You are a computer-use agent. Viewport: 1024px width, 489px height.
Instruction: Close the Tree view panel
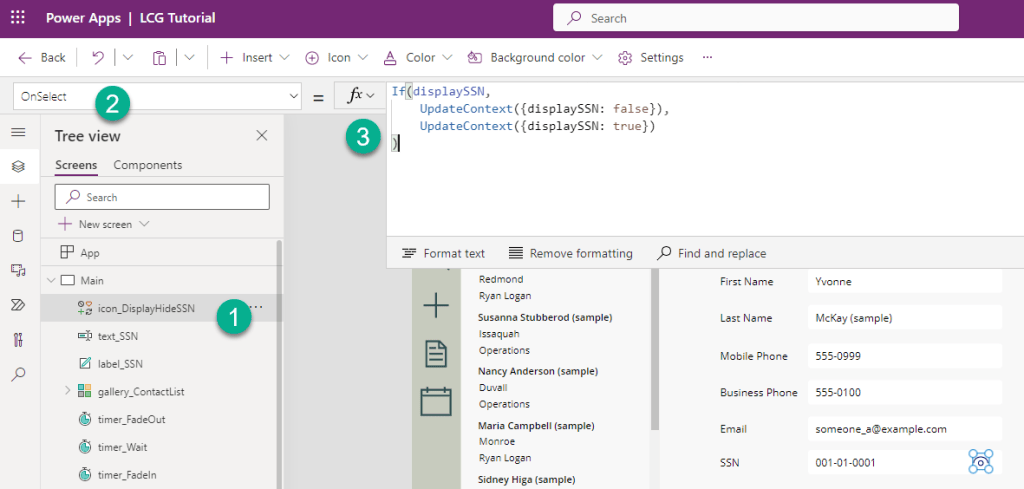point(262,135)
